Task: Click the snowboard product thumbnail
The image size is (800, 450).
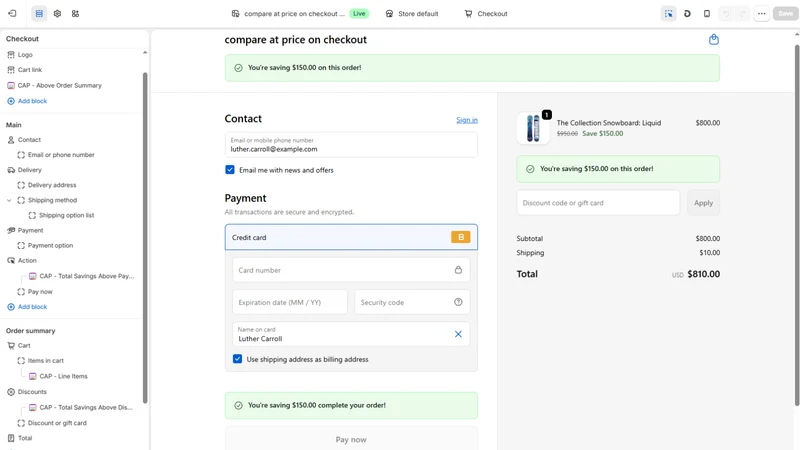Action: click(x=533, y=128)
